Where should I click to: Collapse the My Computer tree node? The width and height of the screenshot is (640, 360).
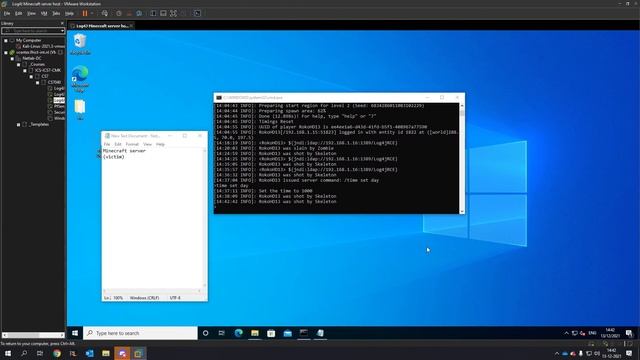coord(6,40)
